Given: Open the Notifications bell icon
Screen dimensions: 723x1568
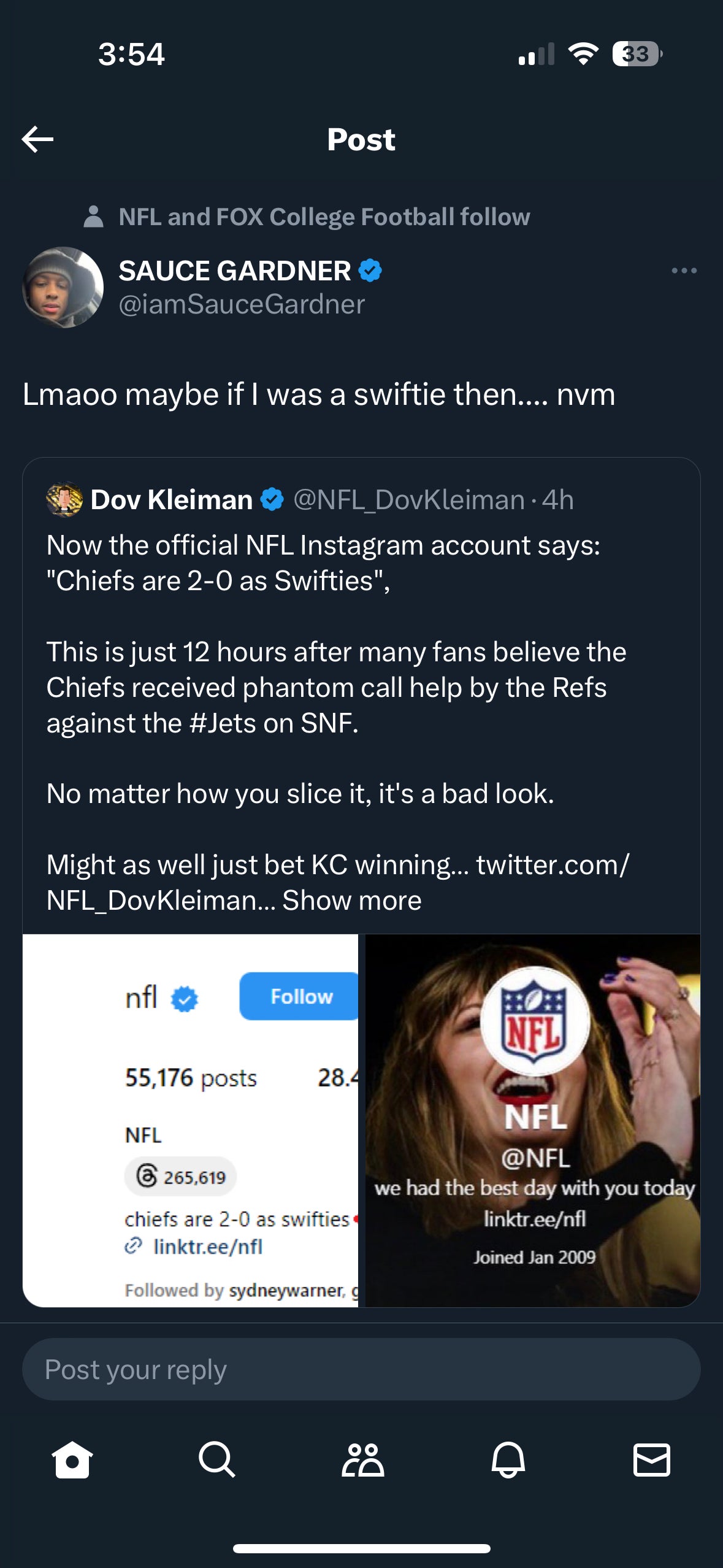Looking at the screenshot, I should [x=508, y=1459].
